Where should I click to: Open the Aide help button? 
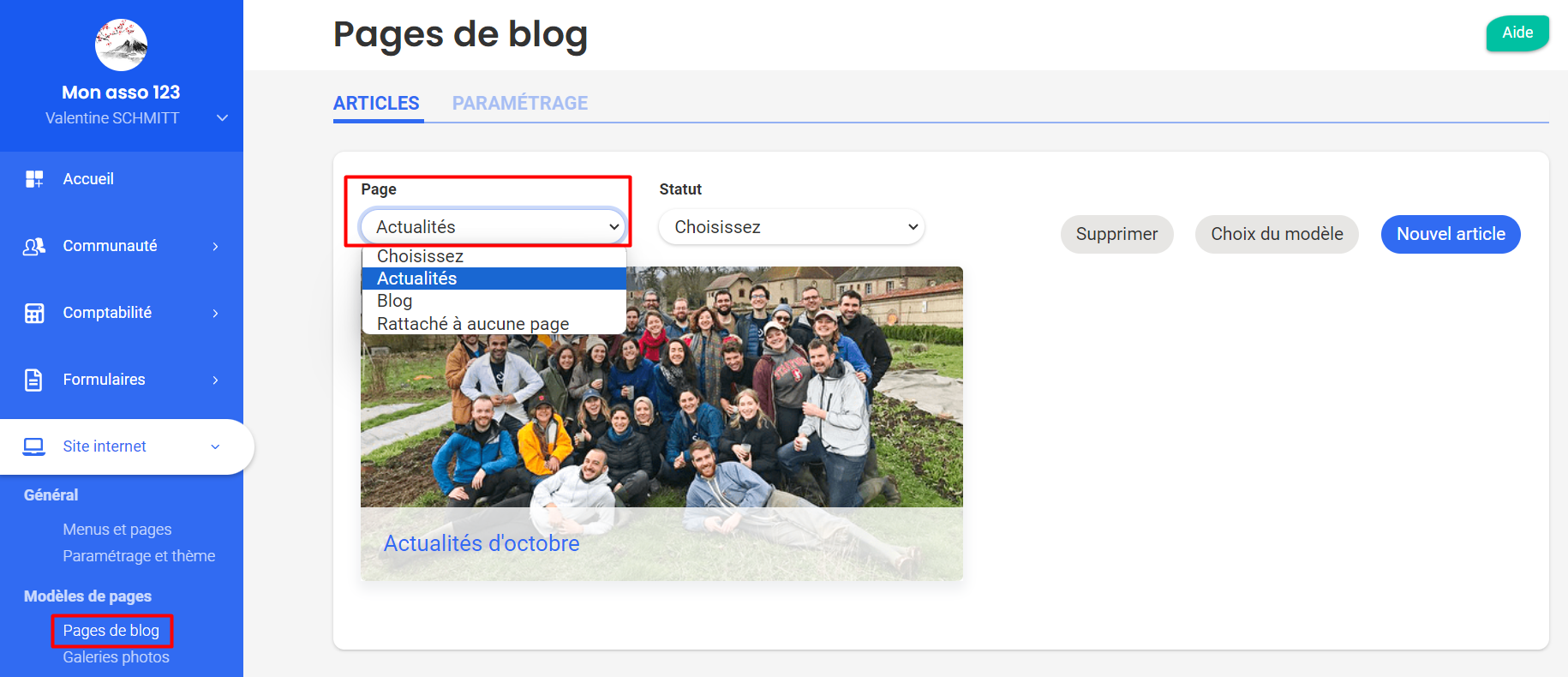coord(1517,33)
